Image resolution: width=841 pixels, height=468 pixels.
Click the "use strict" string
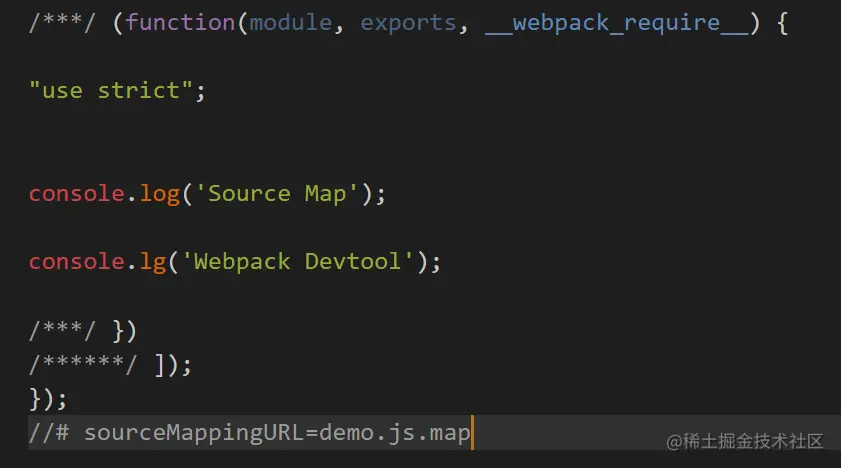tap(111, 90)
